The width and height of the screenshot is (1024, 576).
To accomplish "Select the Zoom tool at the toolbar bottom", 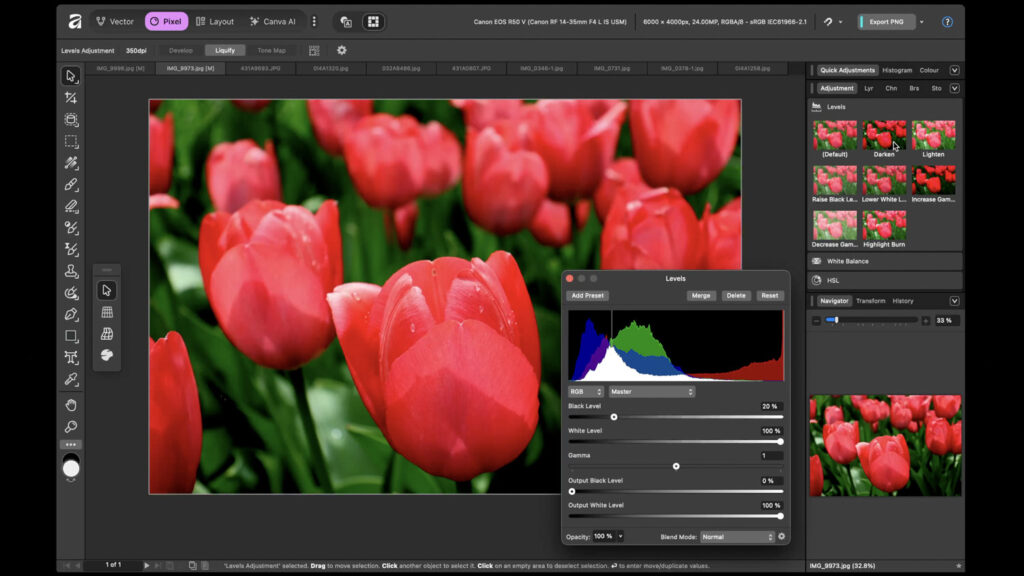I will point(70,426).
